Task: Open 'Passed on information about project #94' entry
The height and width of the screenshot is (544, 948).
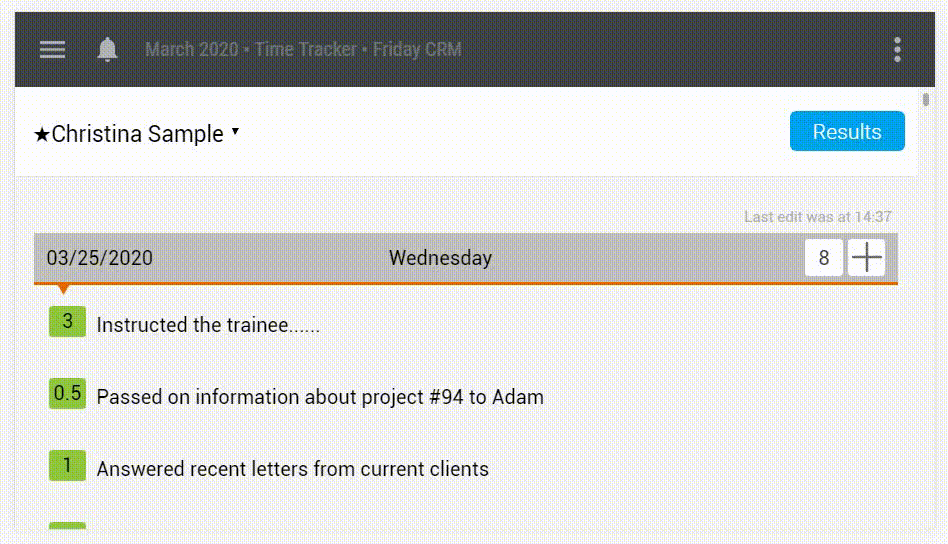Action: tap(320, 397)
